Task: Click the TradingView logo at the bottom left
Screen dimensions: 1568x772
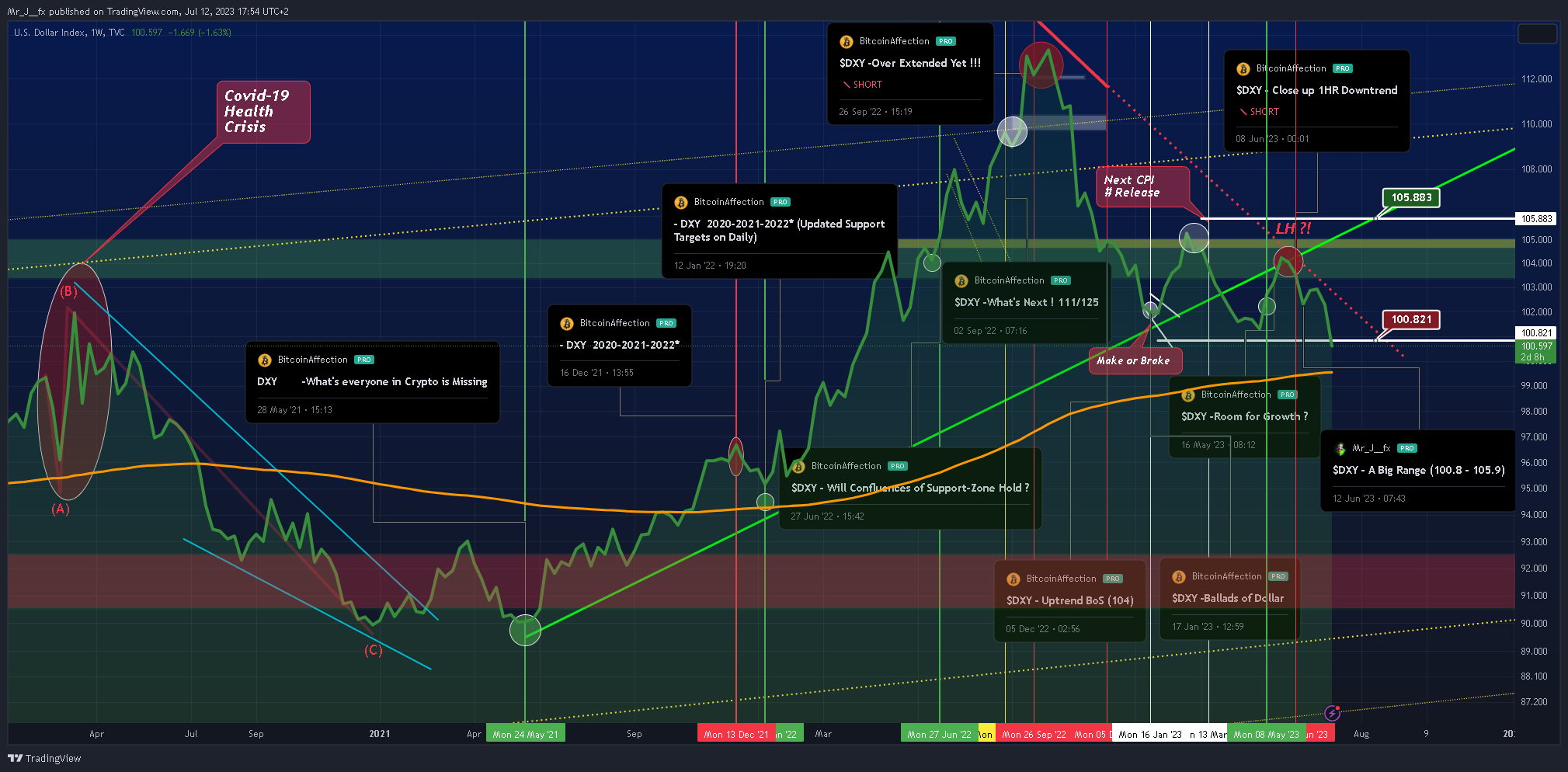Action: 44,758
